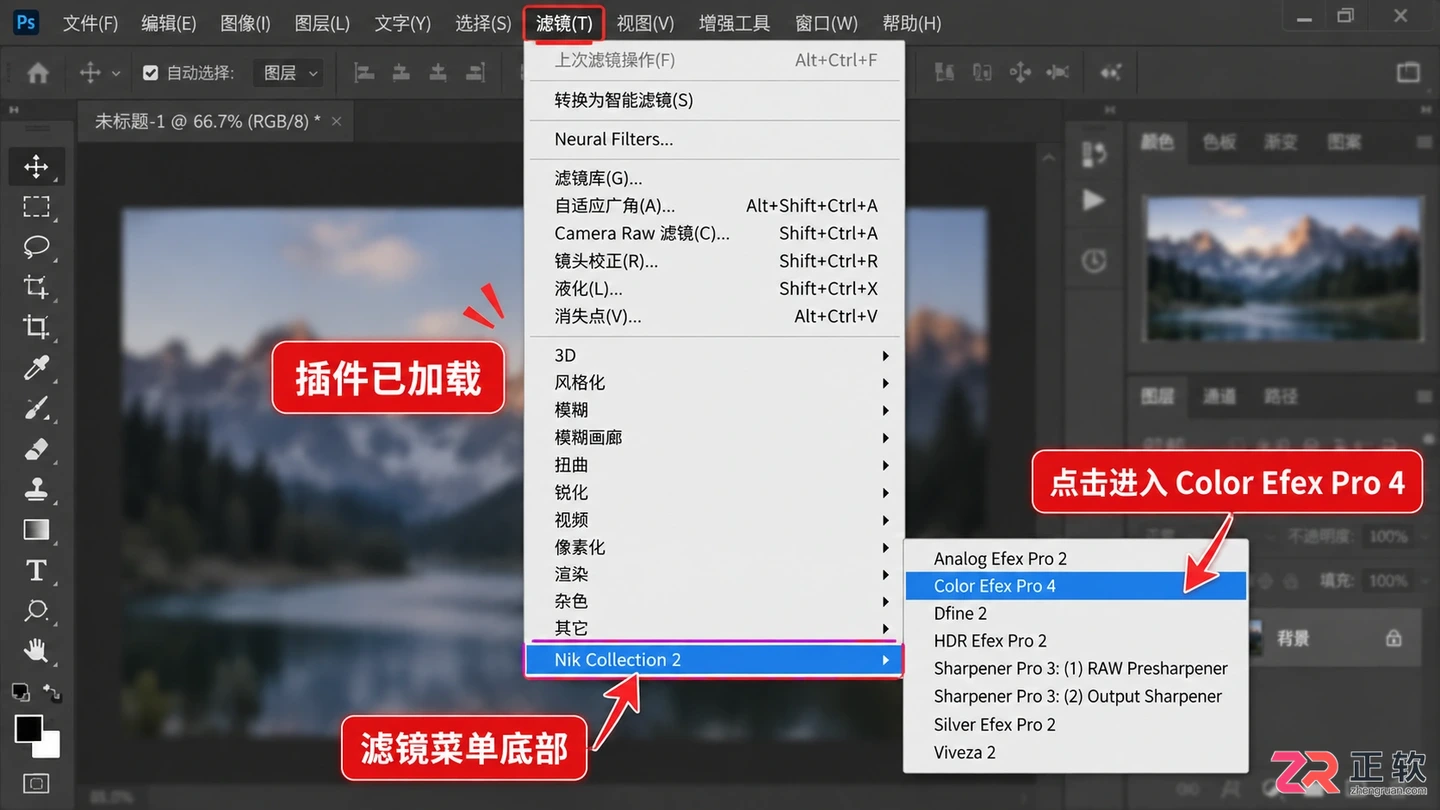Click the black foreground color swatch
The image size is (1440, 810).
pyautogui.click(x=28, y=729)
